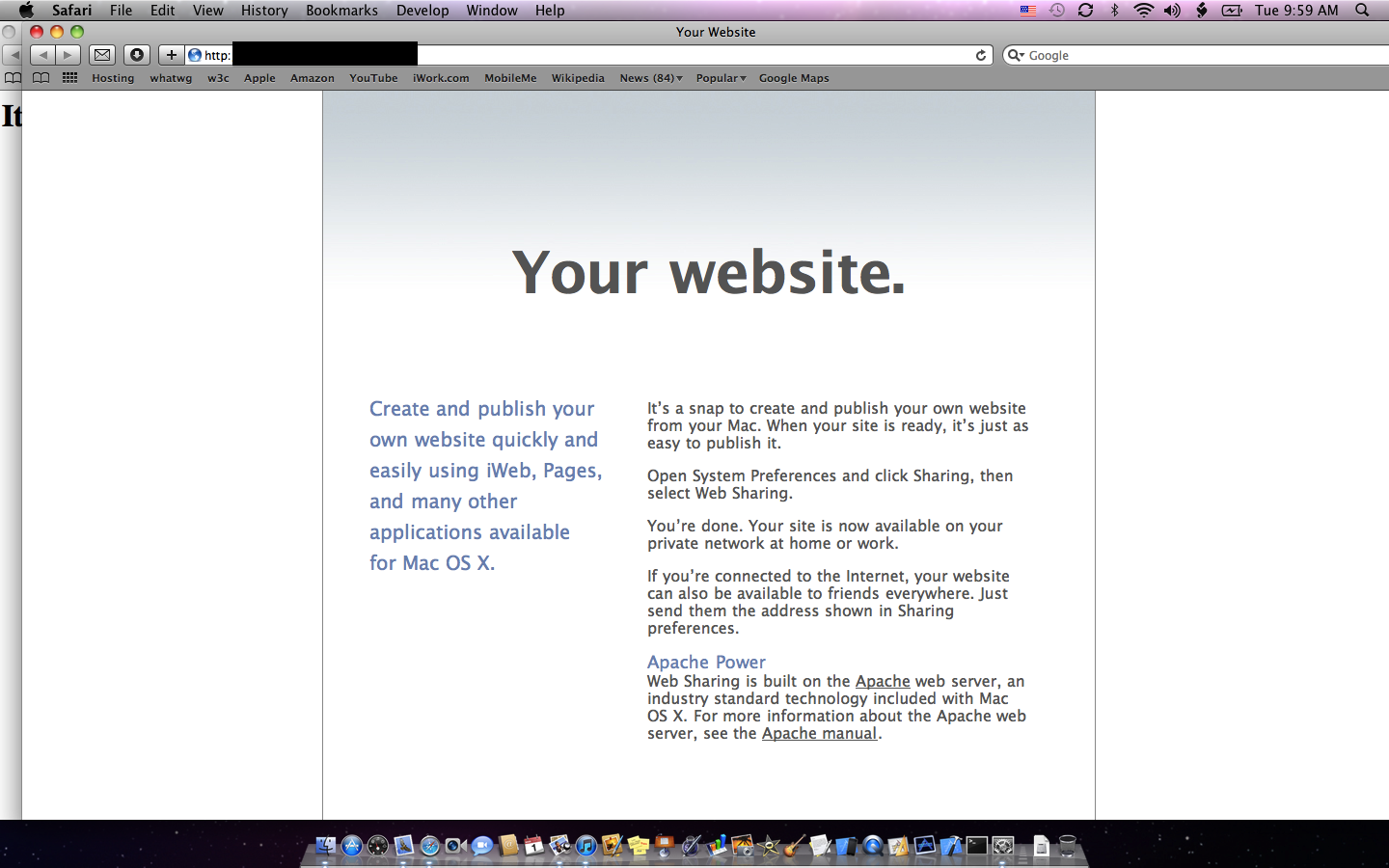Open the Apple bookmark
This screenshot has width=1389, height=868.
[x=259, y=78]
